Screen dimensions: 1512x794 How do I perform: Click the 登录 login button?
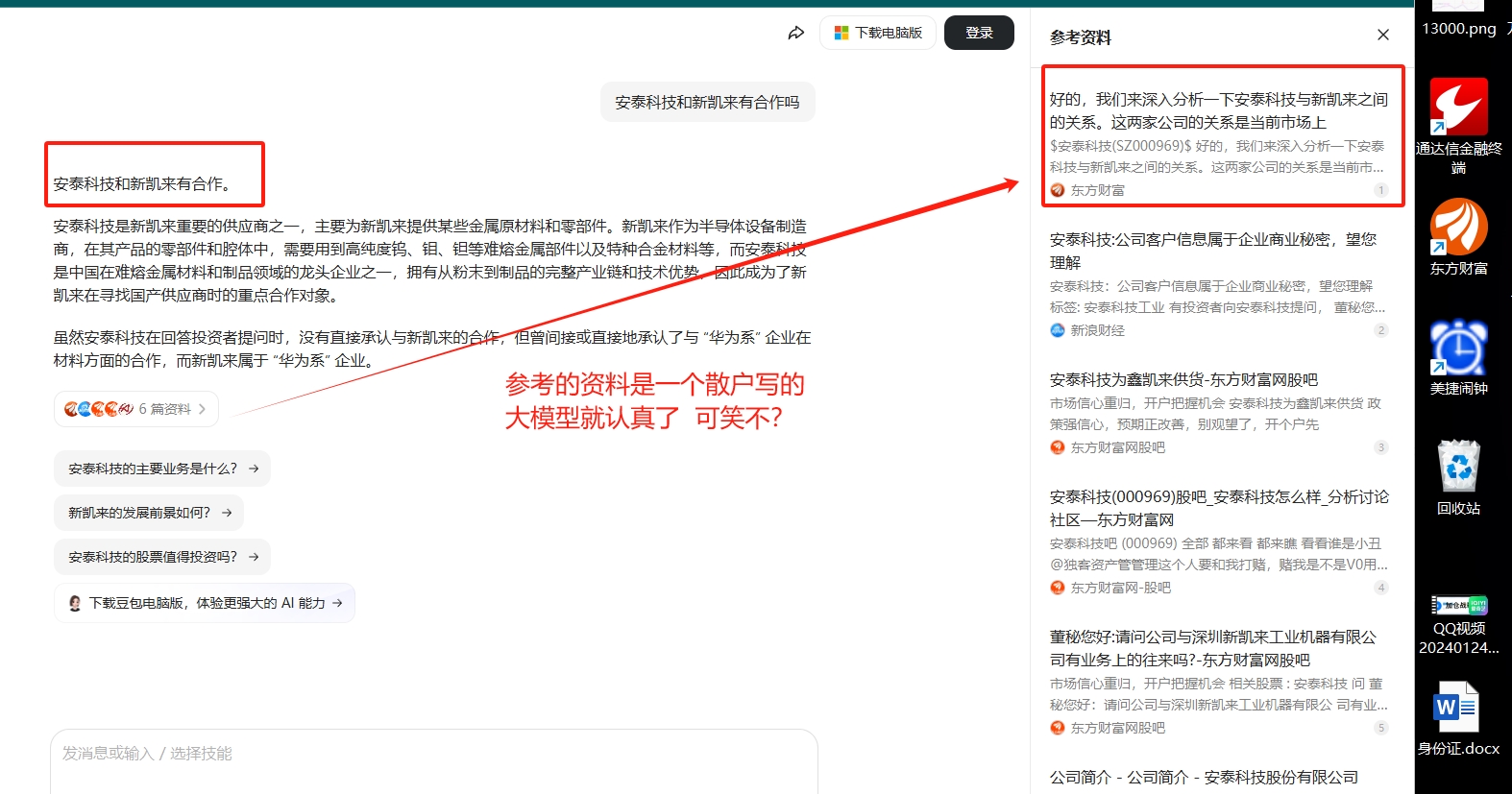(x=979, y=33)
